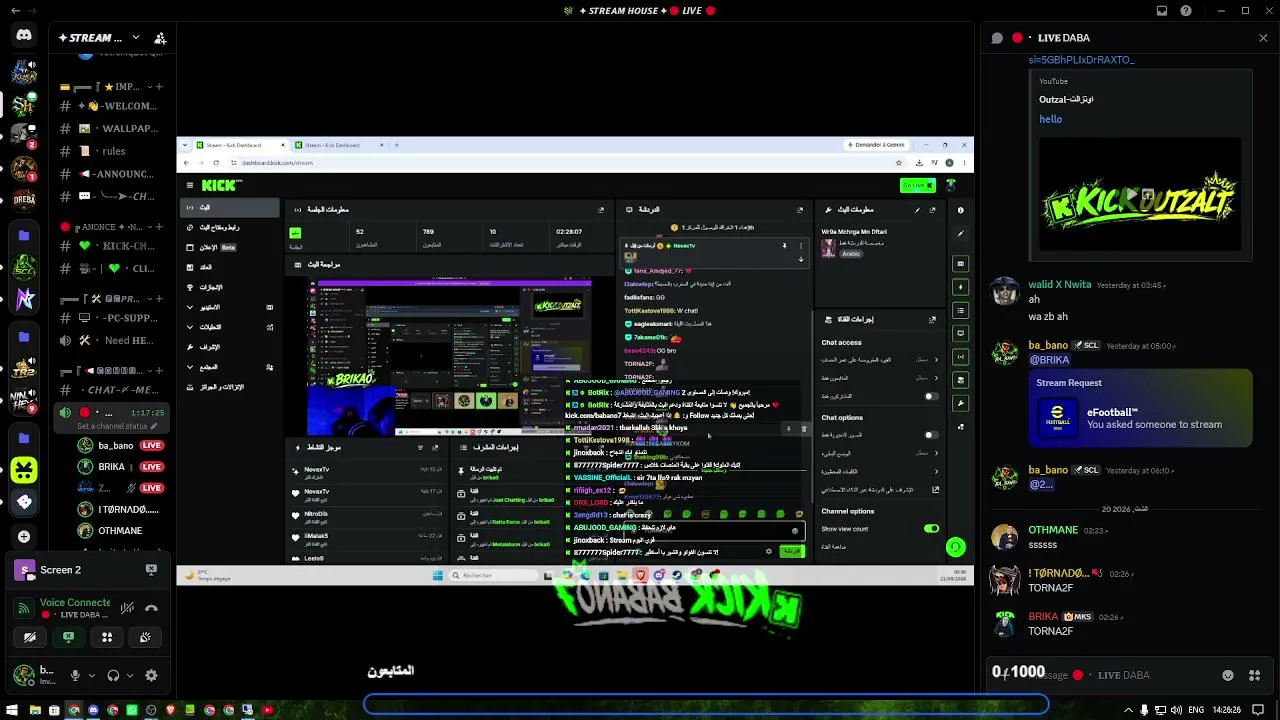Open the apps launcher icon in message box
Screen dimensions: 1280x720
[1254, 675]
